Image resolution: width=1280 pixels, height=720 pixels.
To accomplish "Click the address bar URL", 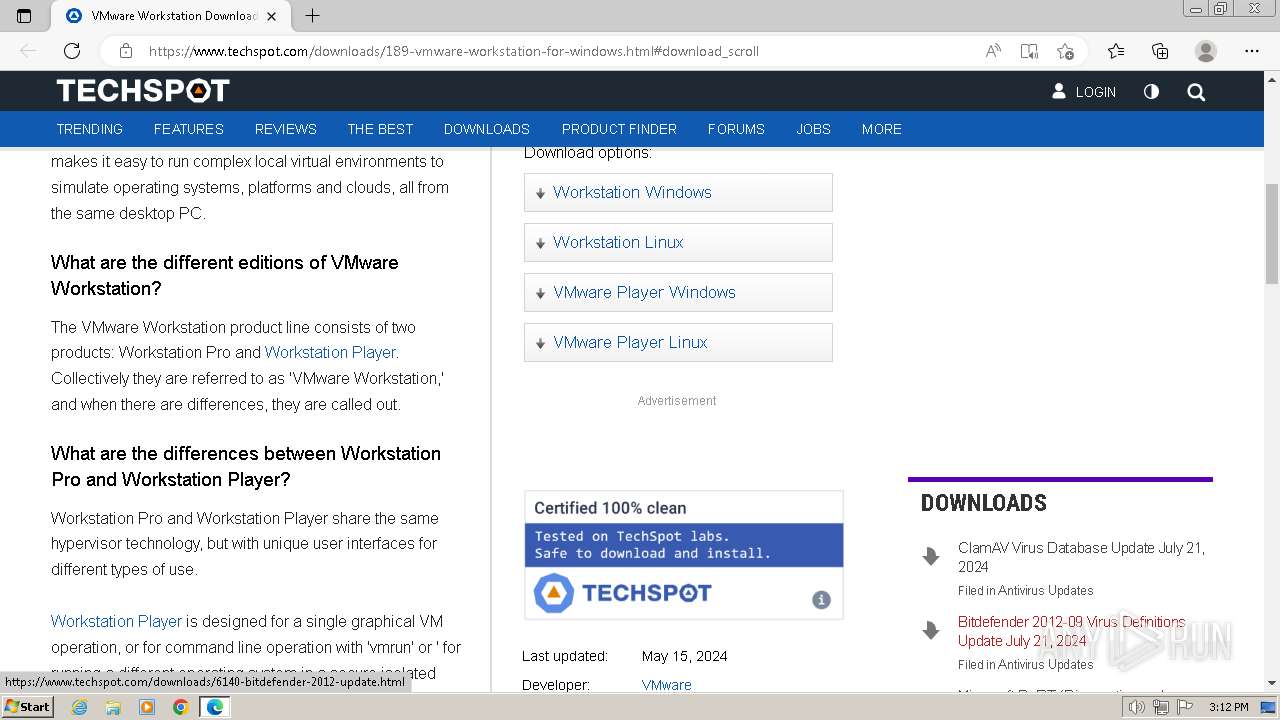I will pyautogui.click(x=454, y=51).
